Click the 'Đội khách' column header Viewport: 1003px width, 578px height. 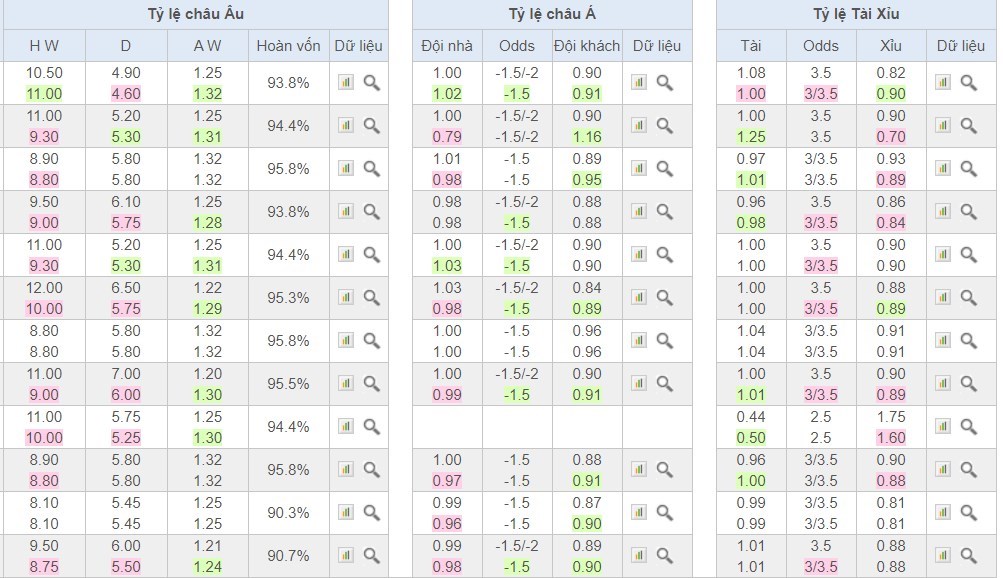pos(587,46)
